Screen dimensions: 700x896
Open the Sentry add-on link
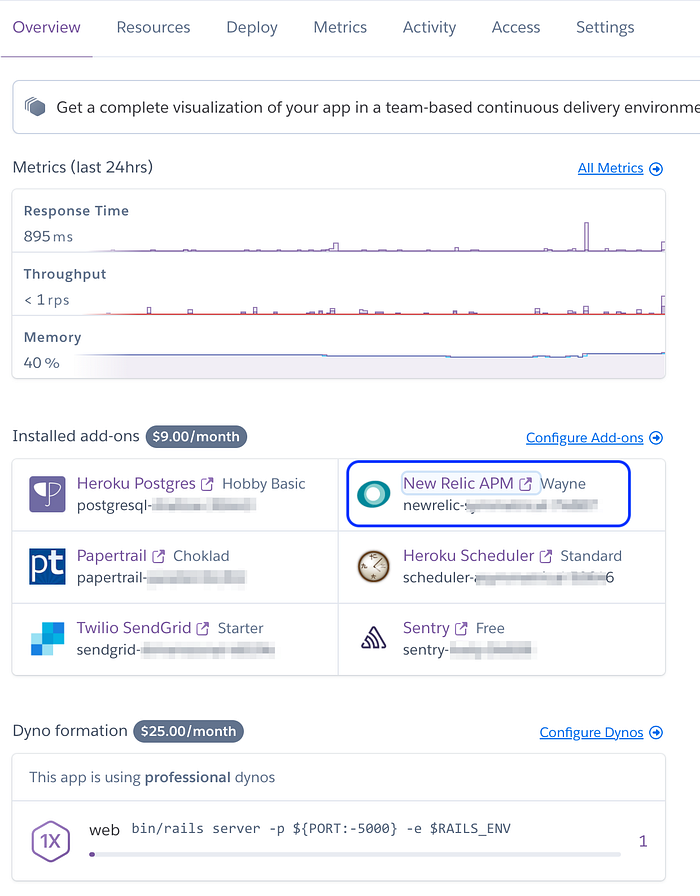pos(426,628)
